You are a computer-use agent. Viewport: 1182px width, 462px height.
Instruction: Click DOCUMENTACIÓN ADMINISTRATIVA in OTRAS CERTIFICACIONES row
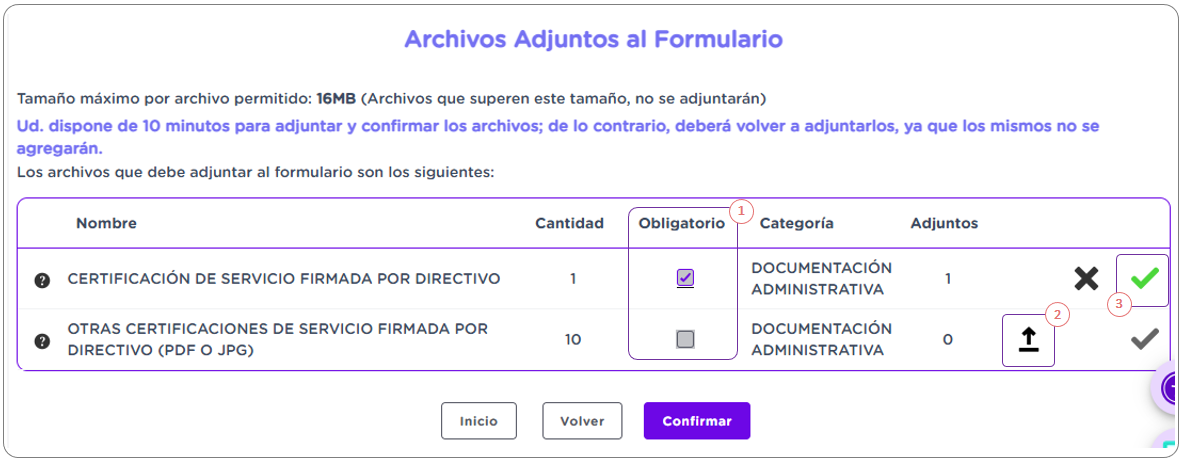click(x=822, y=340)
